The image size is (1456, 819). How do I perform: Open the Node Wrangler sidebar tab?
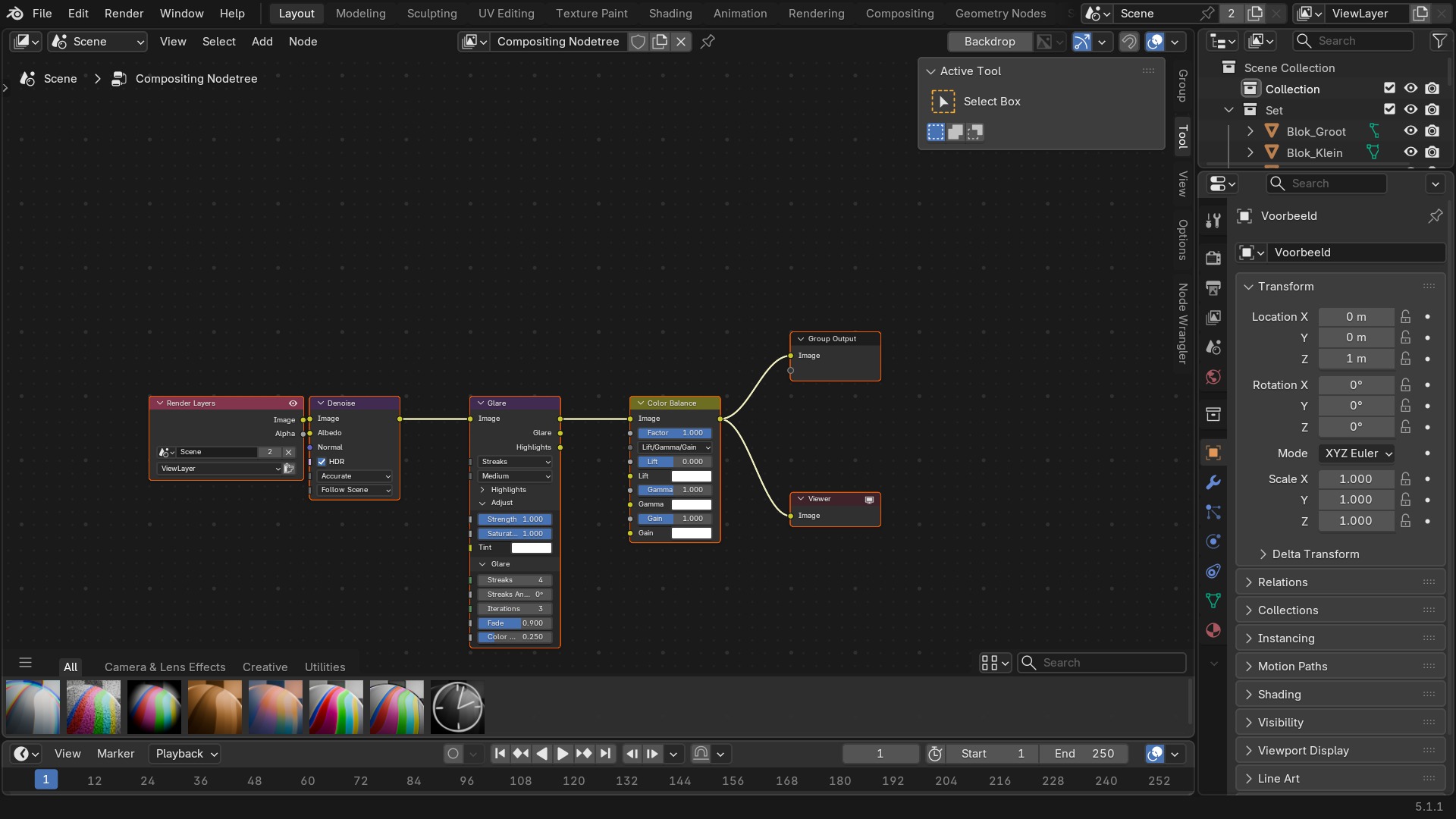1182,324
